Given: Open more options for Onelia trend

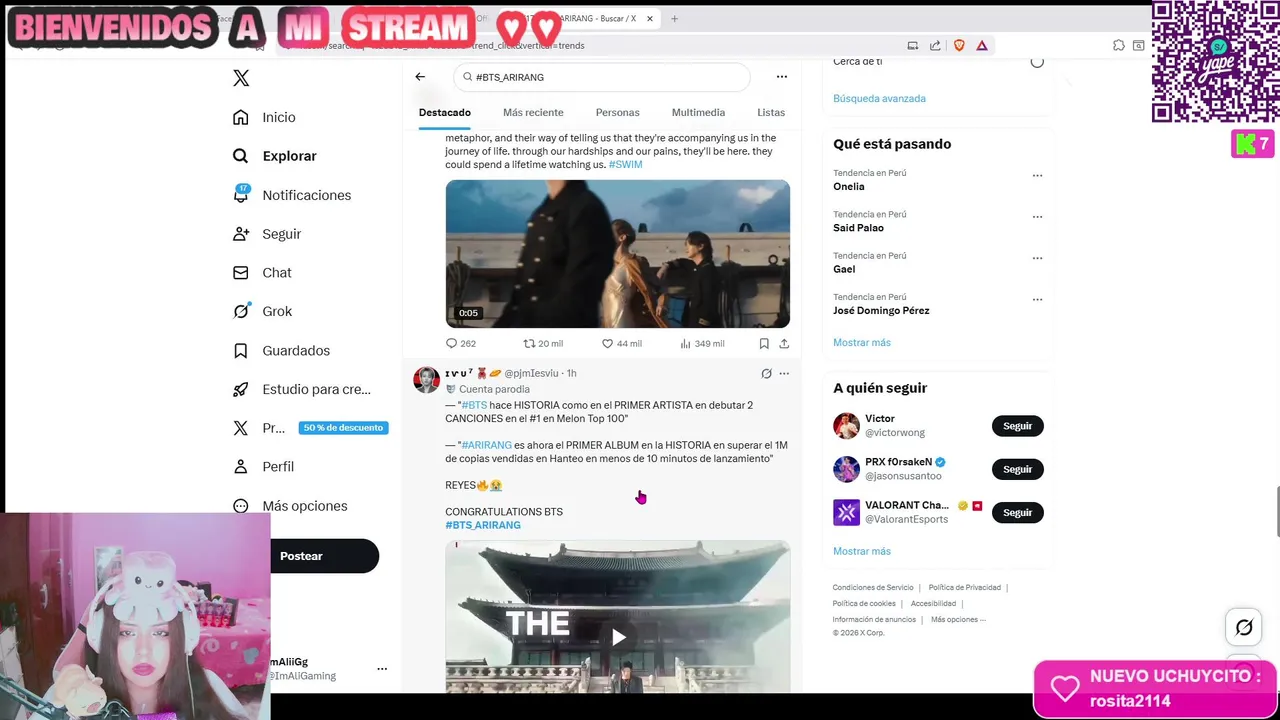Looking at the screenshot, I should [1037, 175].
